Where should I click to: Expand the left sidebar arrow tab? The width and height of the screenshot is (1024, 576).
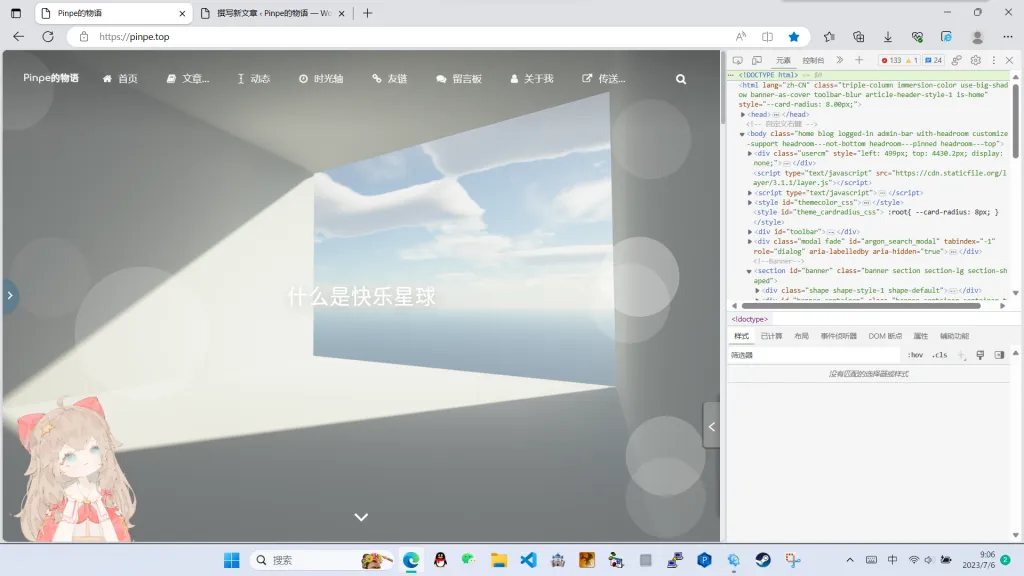click(x=10, y=296)
